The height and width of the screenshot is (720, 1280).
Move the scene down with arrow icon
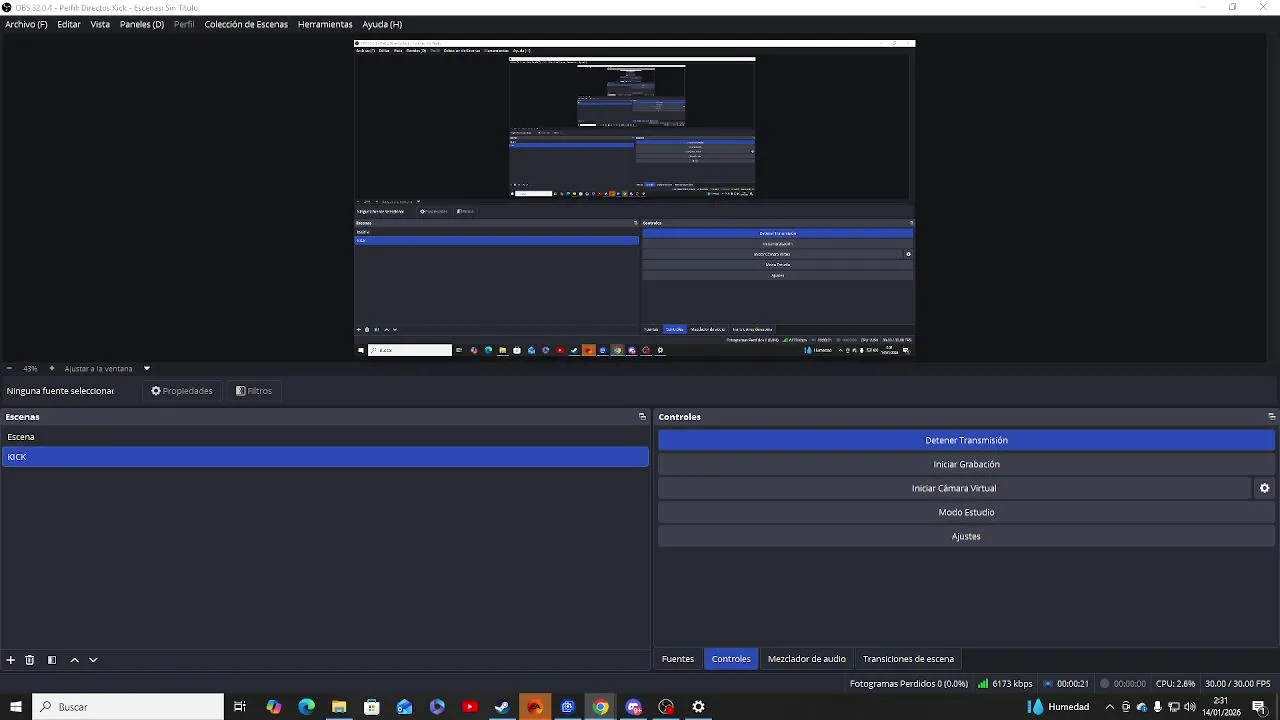(93, 660)
